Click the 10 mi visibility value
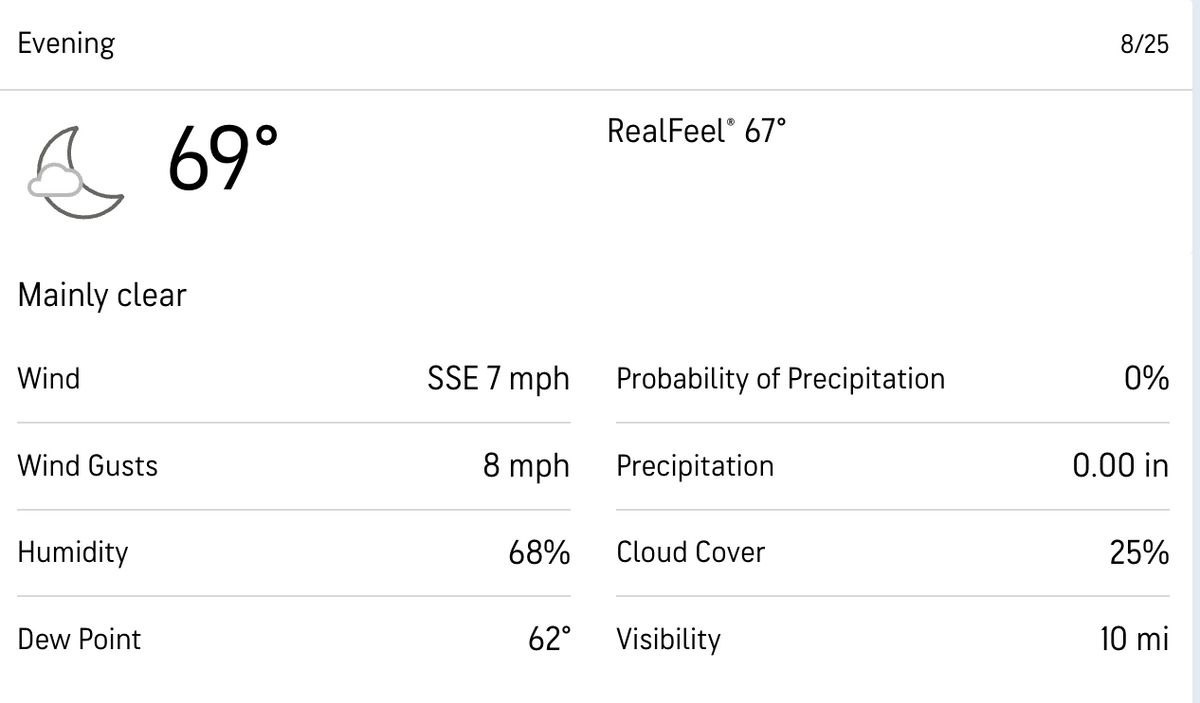 pyautogui.click(x=1134, y=639)
